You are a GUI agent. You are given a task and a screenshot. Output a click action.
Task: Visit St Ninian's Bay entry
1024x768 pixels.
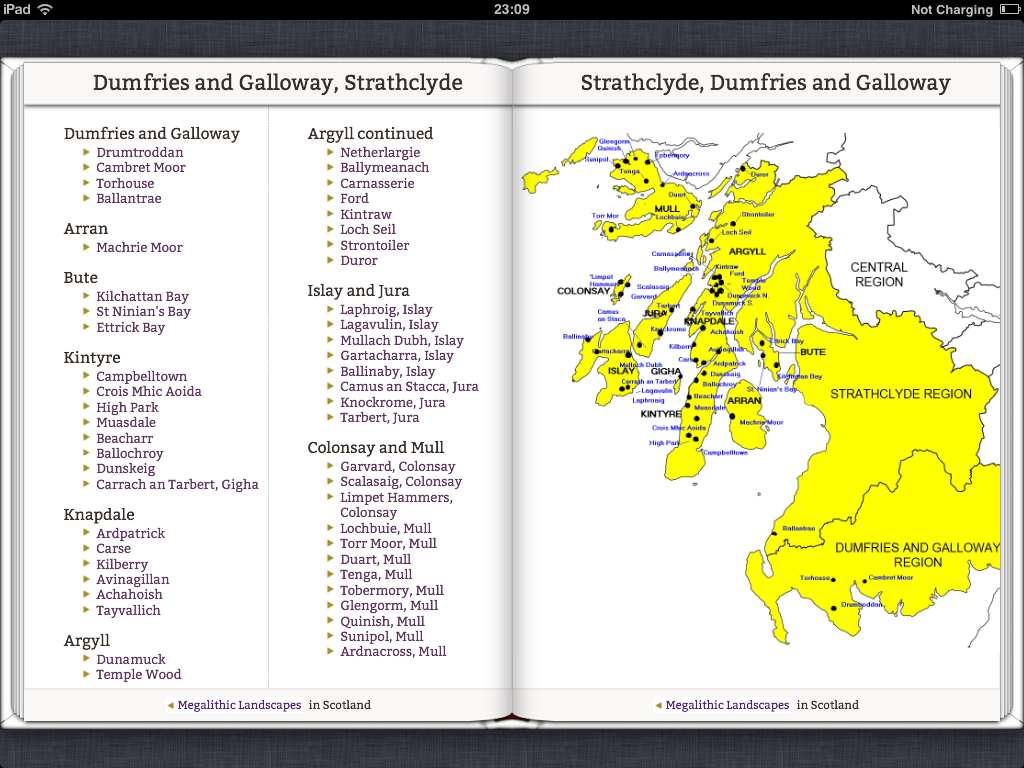pos(144,312)
